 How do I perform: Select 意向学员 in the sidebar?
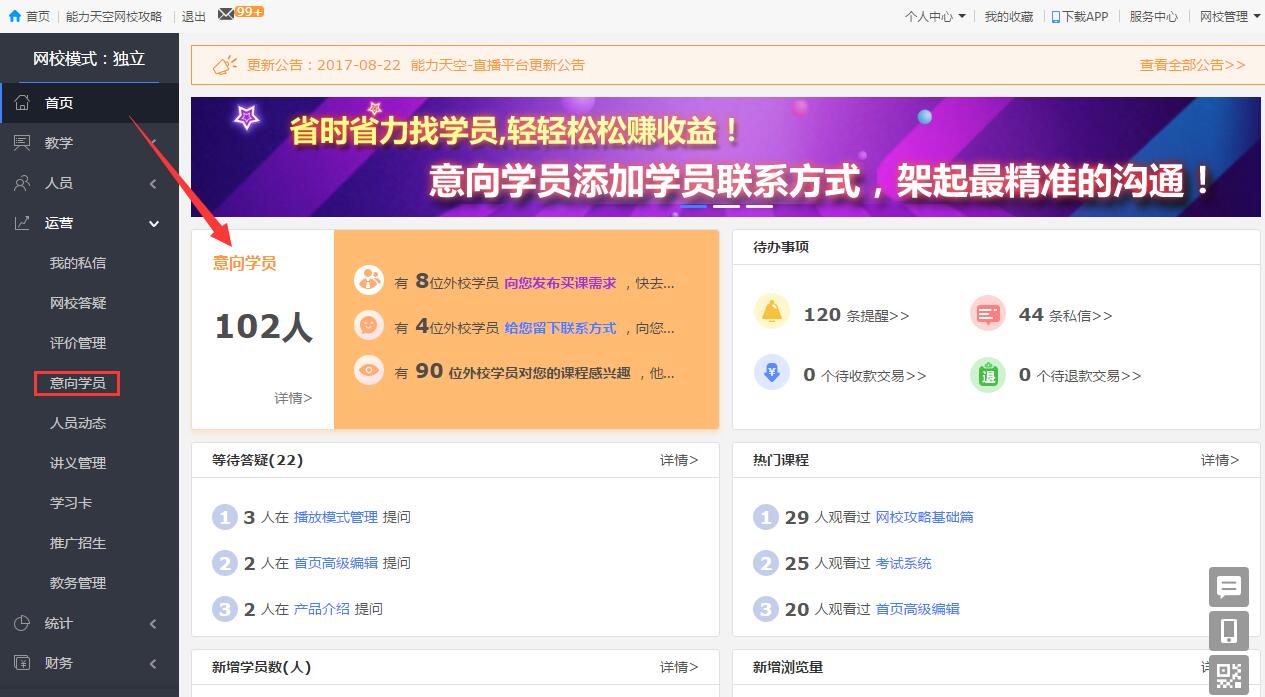pyautogui.click(x=77, y=383)
